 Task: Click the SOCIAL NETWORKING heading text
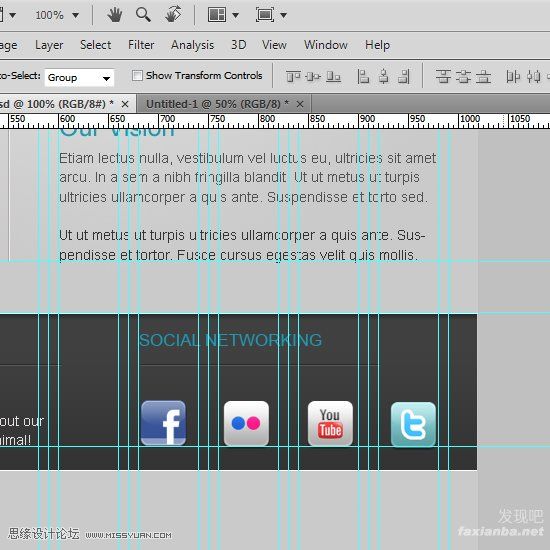coord(230,340)
